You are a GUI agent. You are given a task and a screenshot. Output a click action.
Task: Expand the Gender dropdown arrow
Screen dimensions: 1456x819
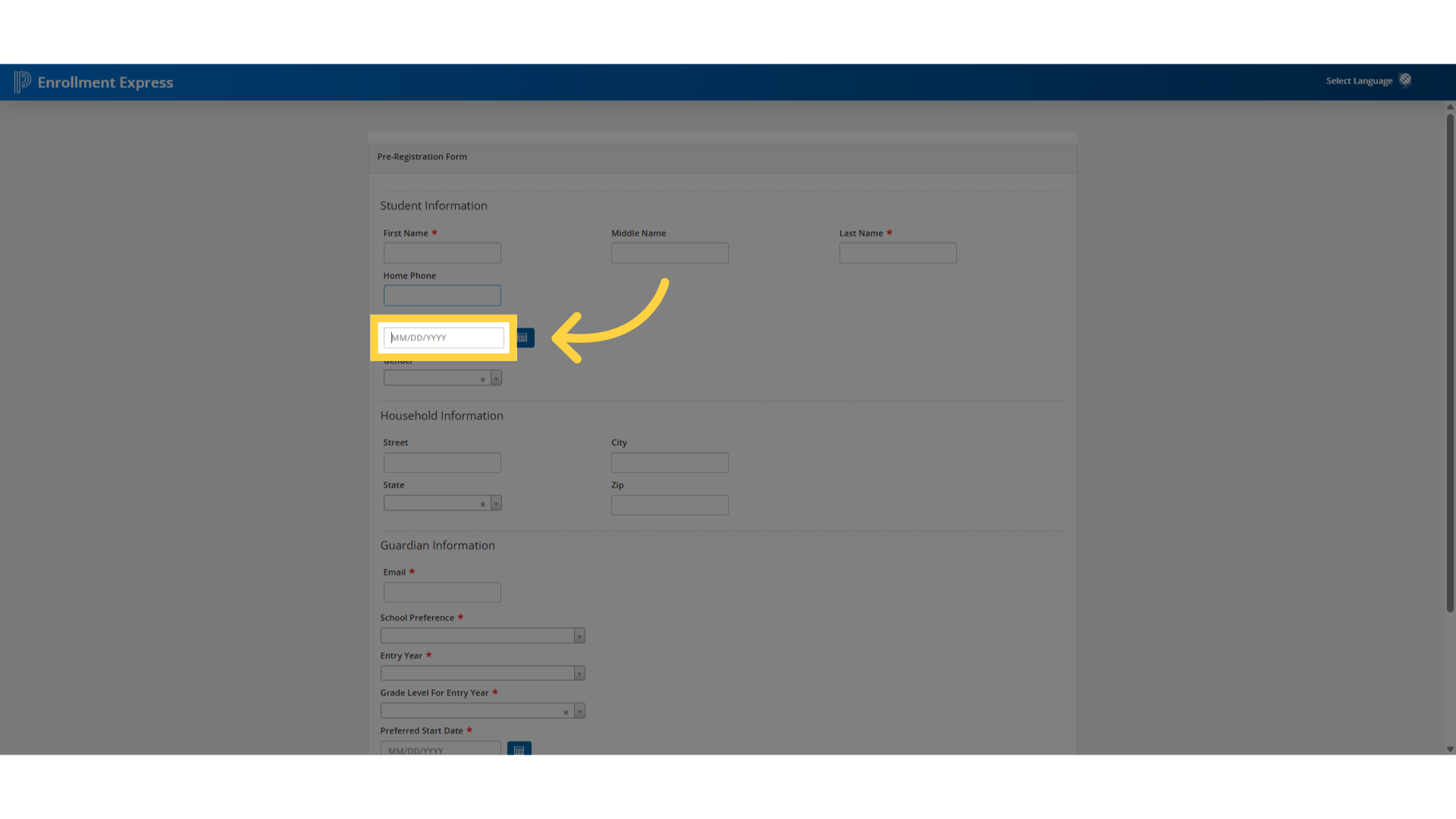(496, 378)
